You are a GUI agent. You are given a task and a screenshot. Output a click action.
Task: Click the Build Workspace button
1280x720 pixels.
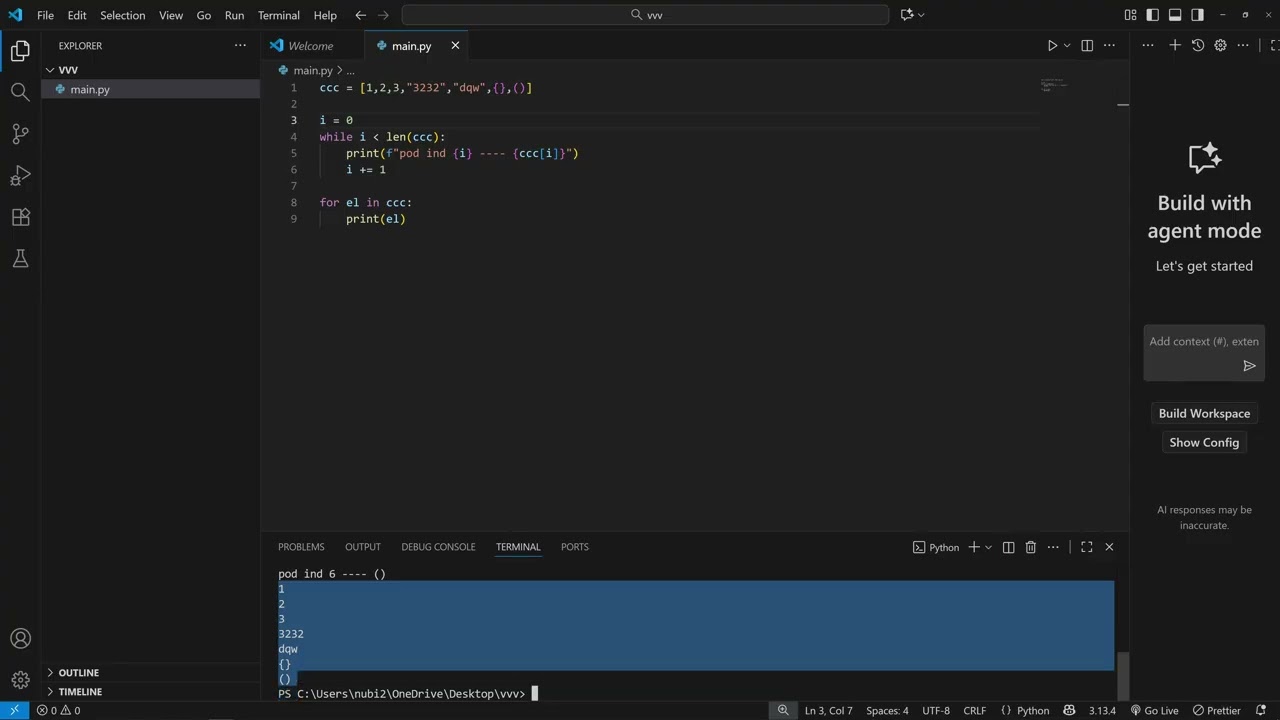(x=1204, y=414)
